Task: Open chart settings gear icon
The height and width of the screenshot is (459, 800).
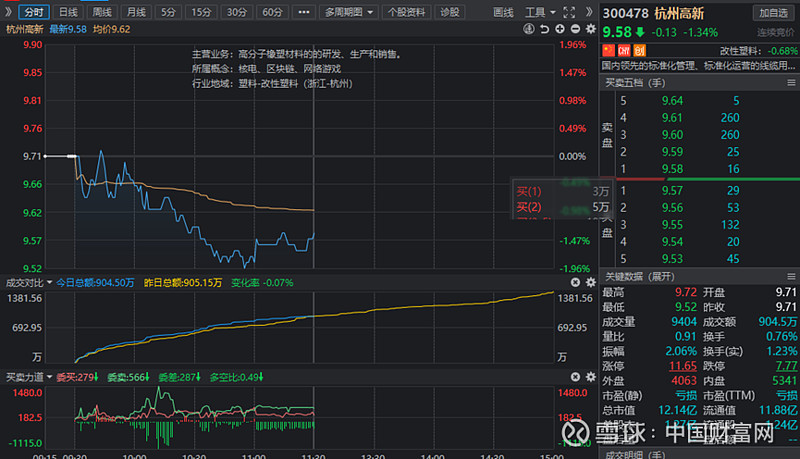Action: click(591, 29)
